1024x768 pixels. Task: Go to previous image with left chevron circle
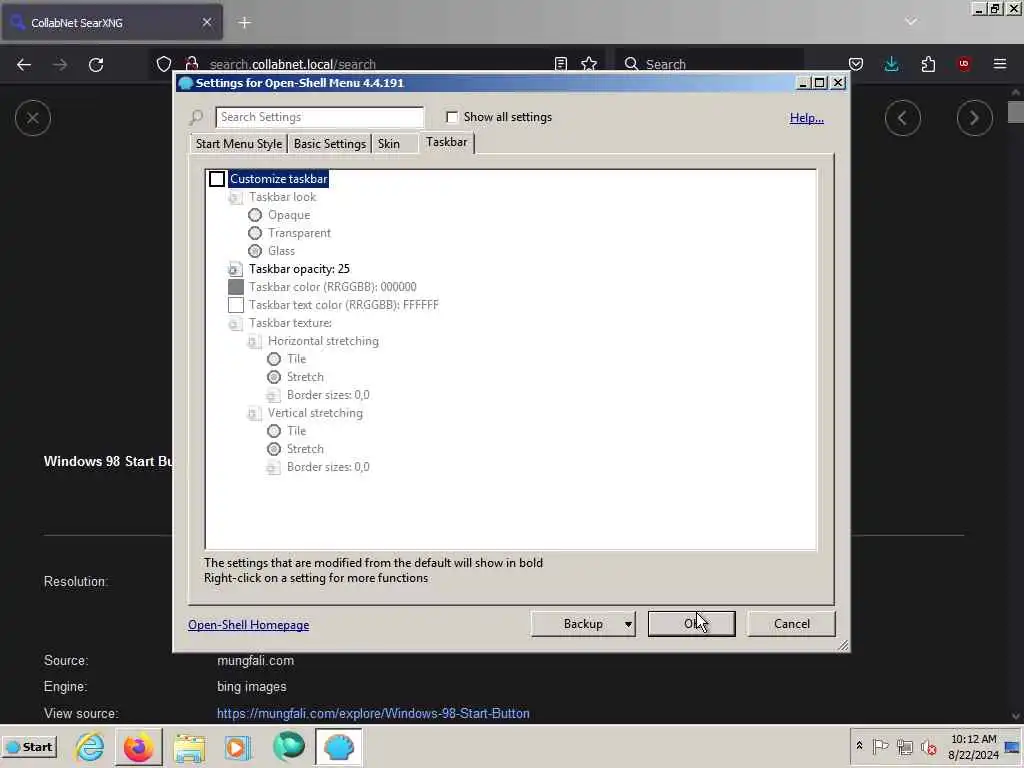pos(903,118)
